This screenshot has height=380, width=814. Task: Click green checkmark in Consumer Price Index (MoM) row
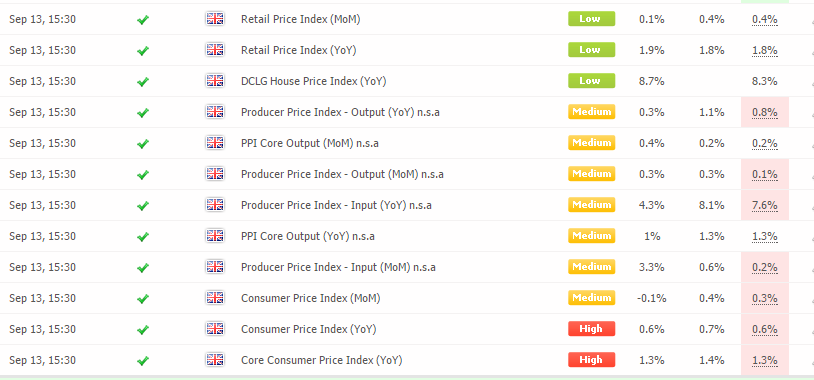pyautogui.click(x=143, y=299)
